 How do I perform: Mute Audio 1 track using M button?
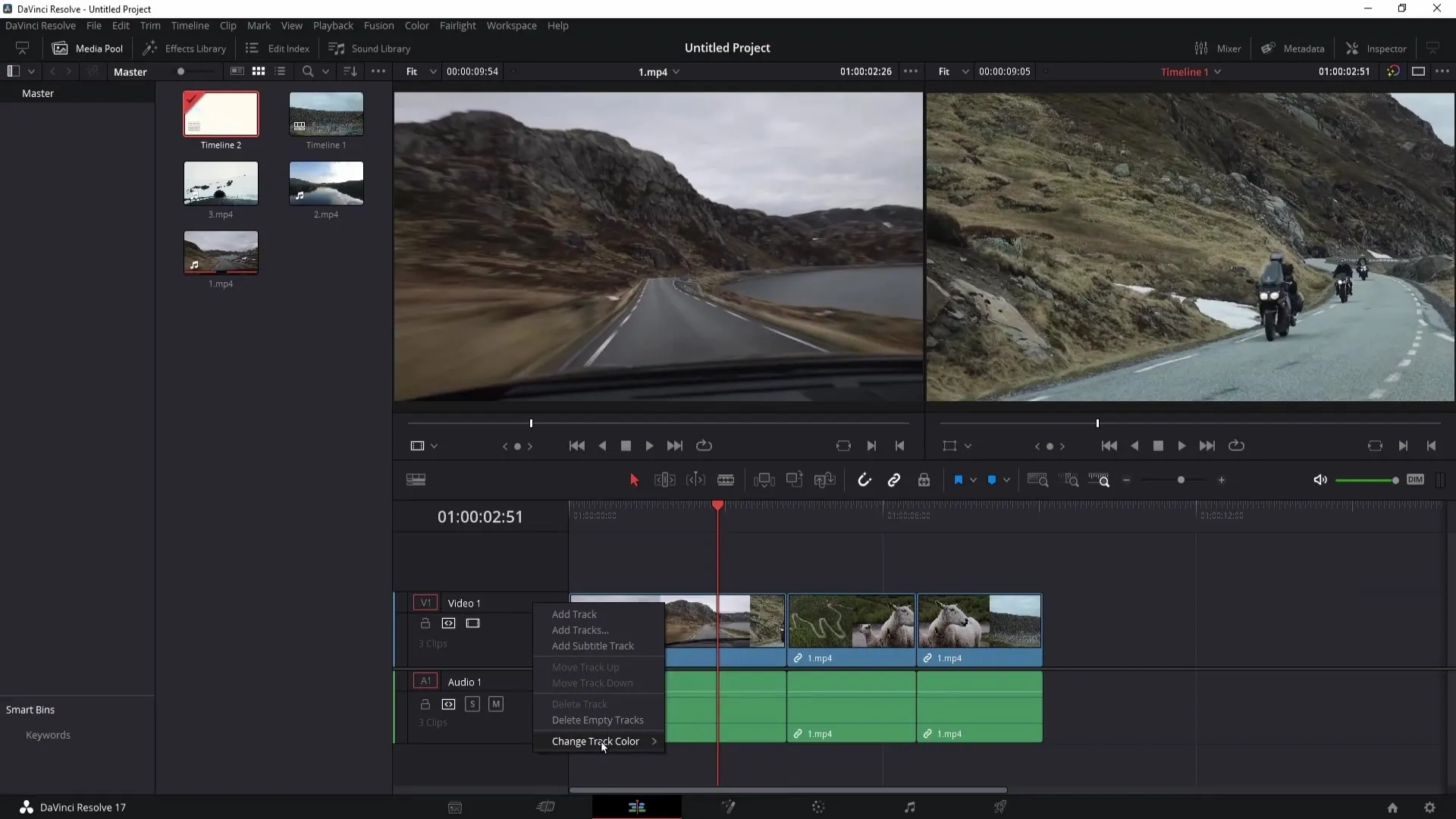(496, 703)
